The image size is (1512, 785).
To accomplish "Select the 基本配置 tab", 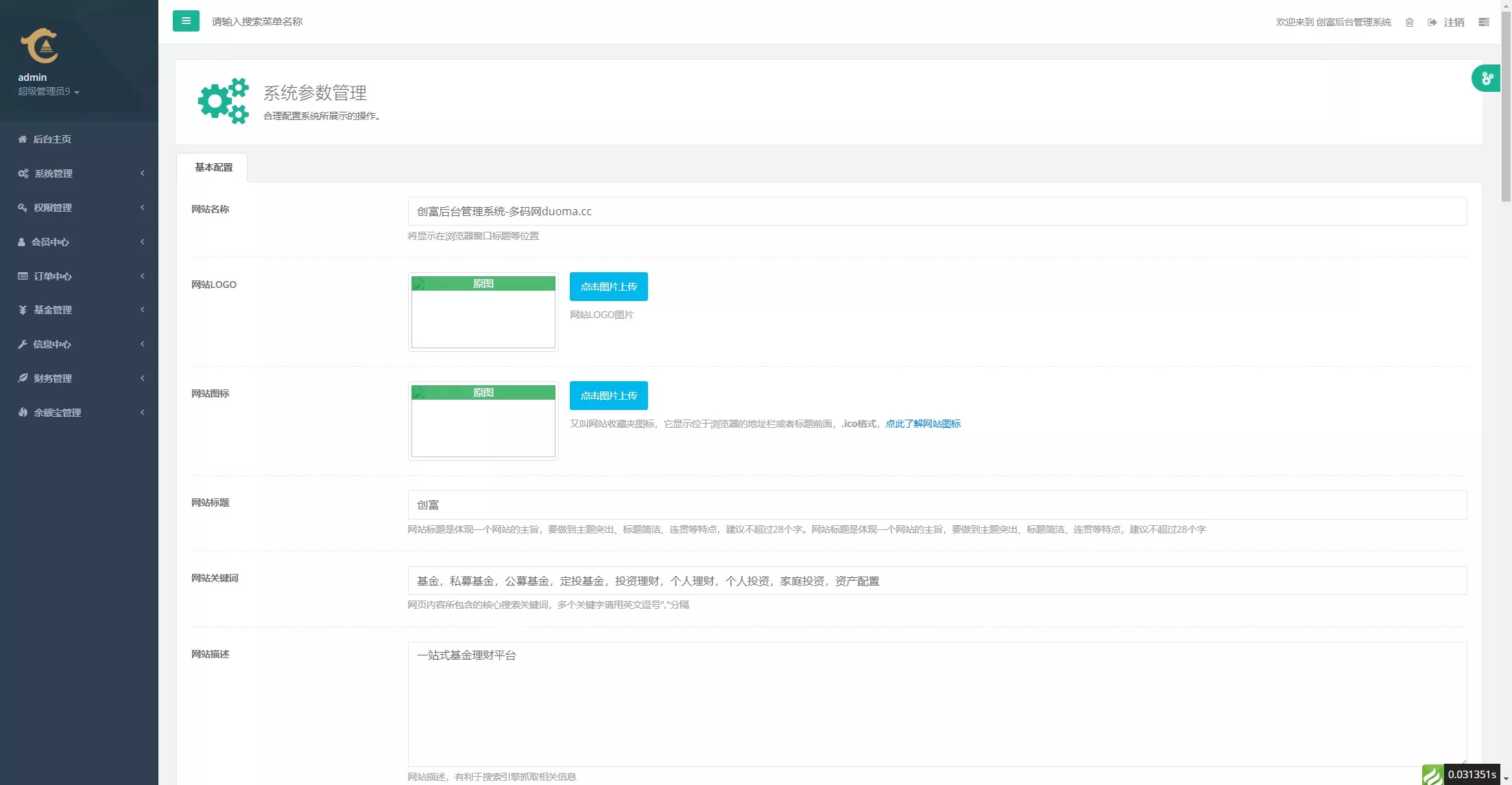I will tap(213, 167).
